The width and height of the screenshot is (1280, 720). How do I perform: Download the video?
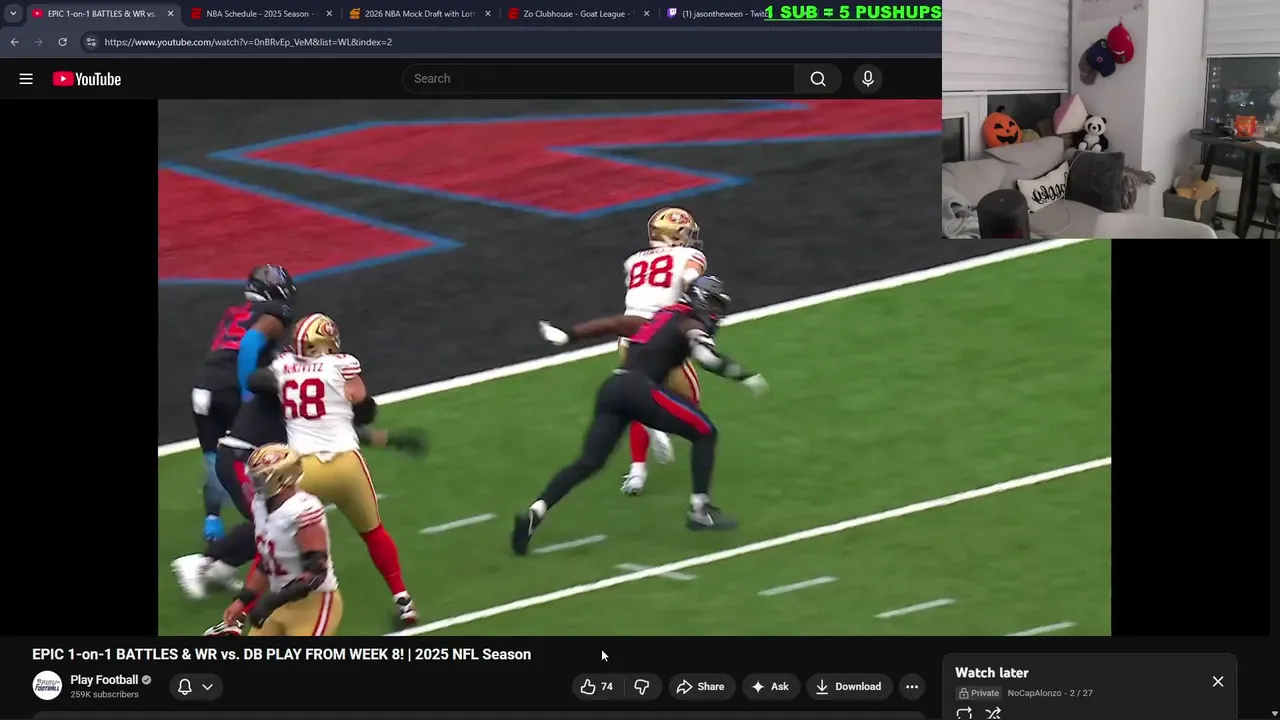848,687
